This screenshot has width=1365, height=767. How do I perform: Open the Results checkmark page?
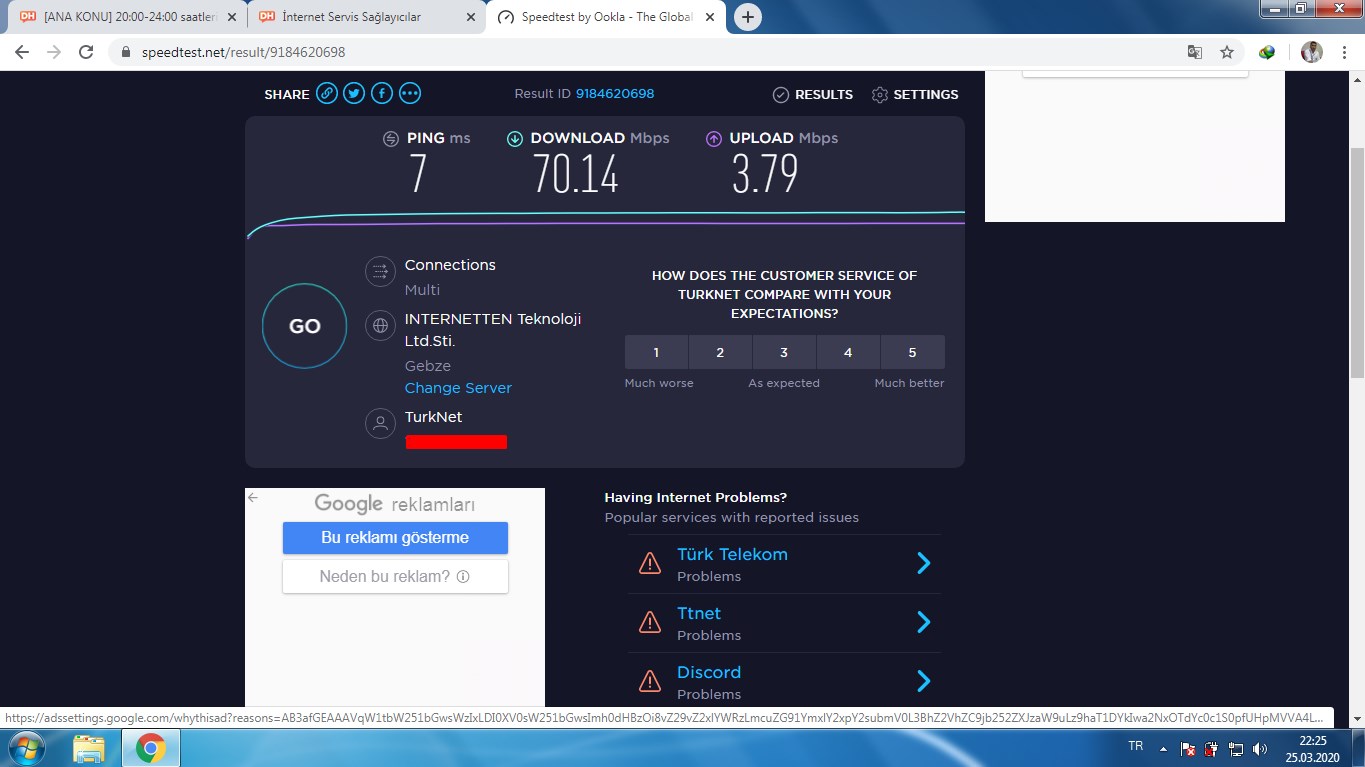tap(812, 94)
